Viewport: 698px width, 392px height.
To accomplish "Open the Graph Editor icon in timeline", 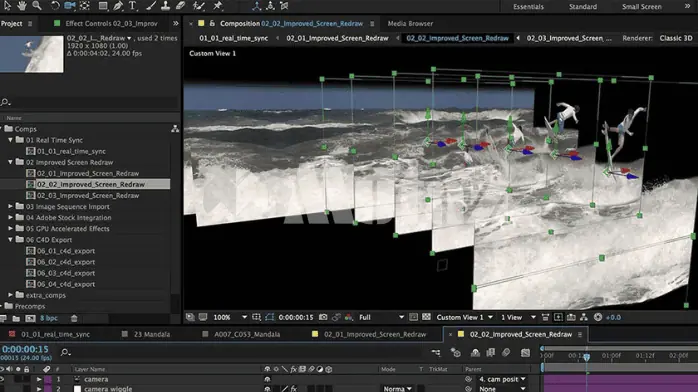I will 525,353.
